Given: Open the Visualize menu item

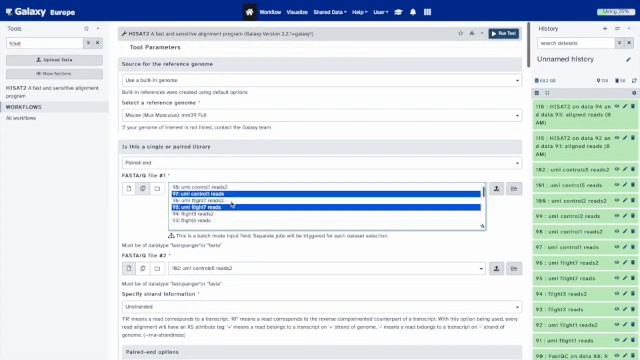Looking at the screenshot, I should (297, 12).
